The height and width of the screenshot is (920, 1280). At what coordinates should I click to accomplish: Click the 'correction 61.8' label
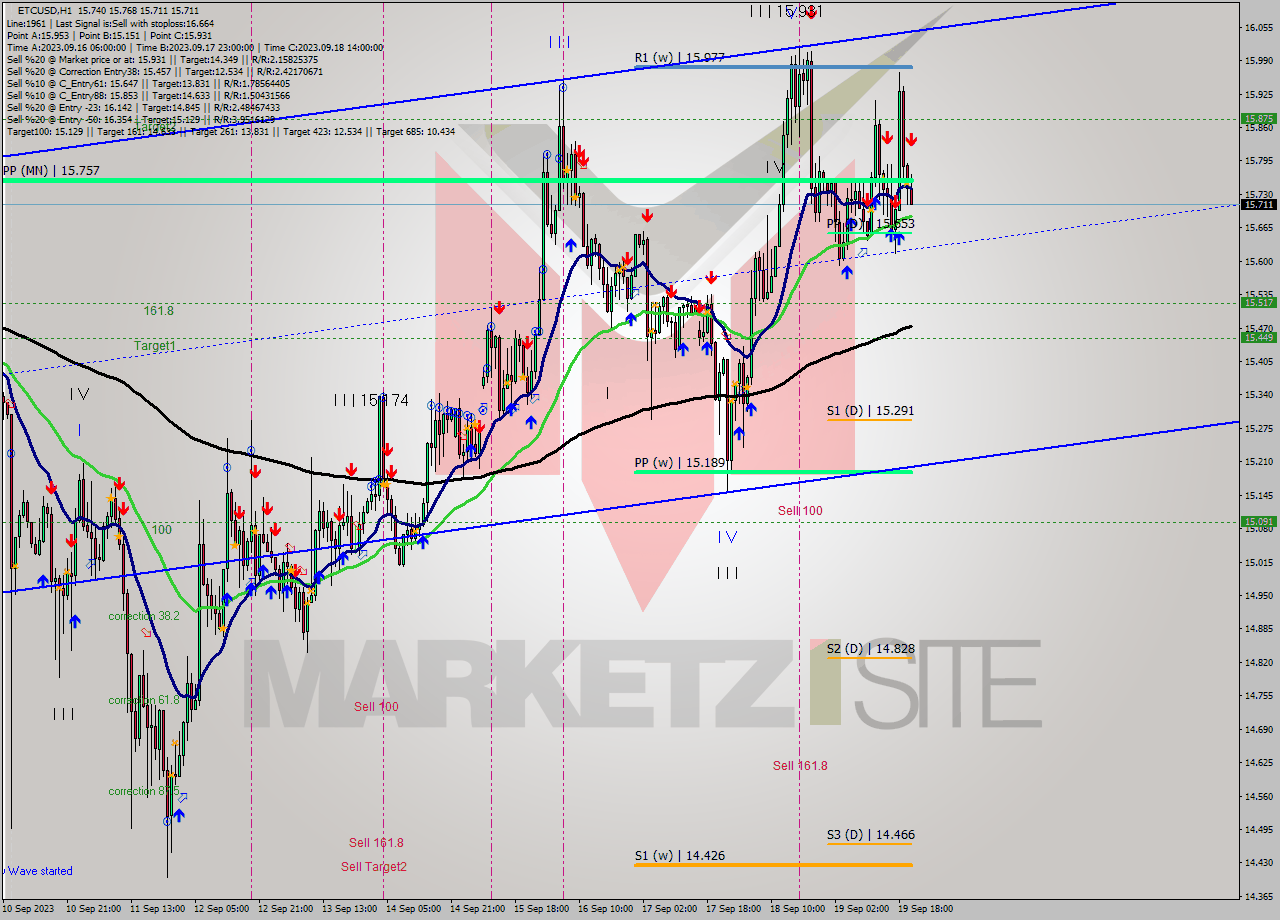144,700
